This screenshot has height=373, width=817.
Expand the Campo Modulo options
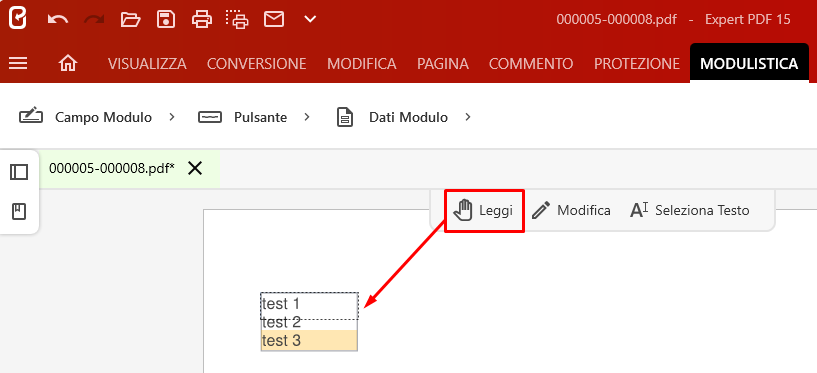coord(172,117)
